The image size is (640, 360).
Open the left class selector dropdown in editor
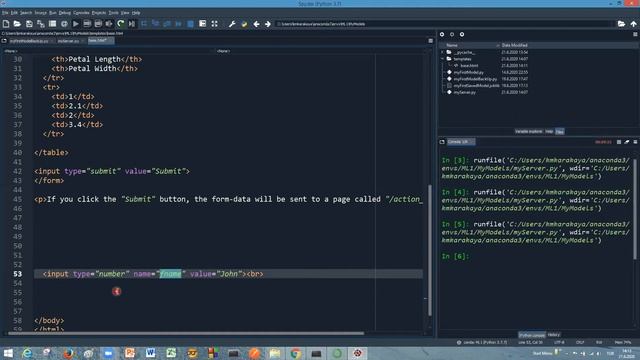pyautogui.click(x=108, y=51)
